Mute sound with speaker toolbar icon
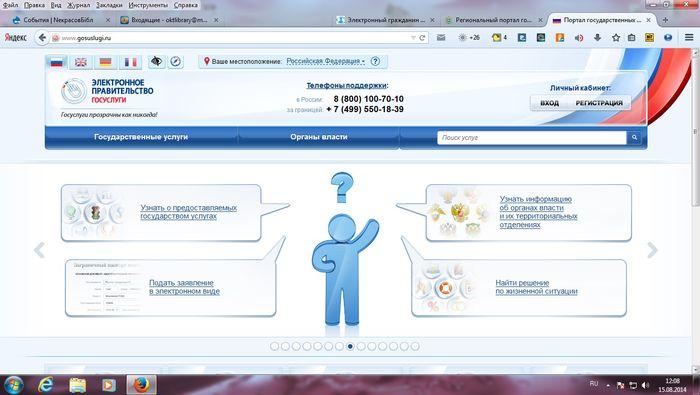The image size is (700, 395). click(x=579, y=38)
